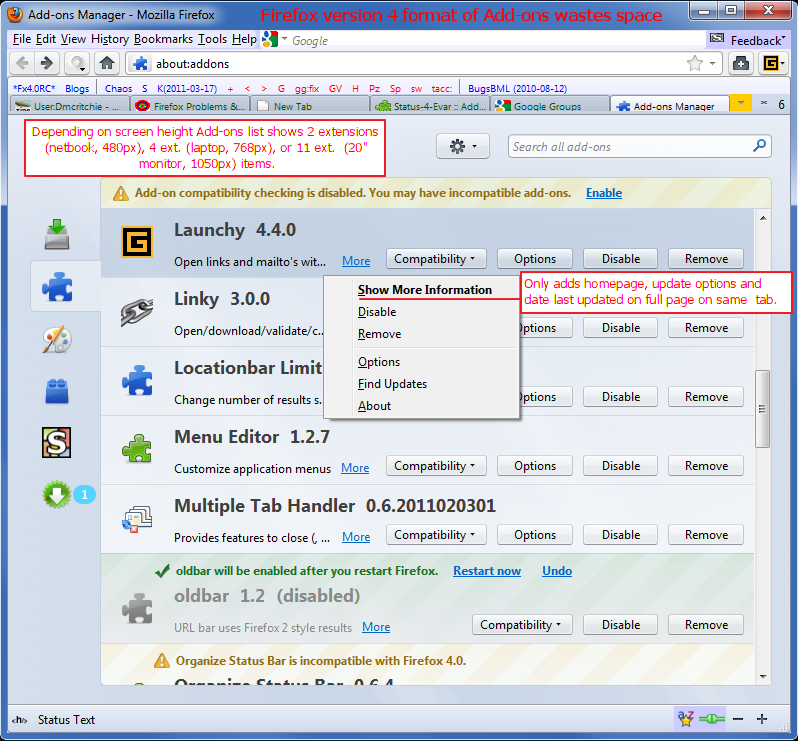Image resolution: width=798 pixels, height=741 pixels.
Task: Click the Launchy G toolbar button
Action: [773, 64]
